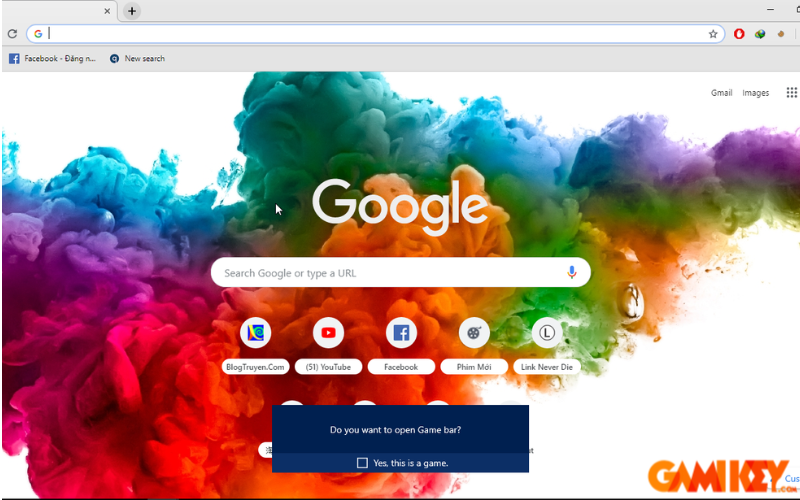Image resolution: width=800 pixels, height=500 pixels.
Task: Focus the address bar input field
Action: click(375, 34)
